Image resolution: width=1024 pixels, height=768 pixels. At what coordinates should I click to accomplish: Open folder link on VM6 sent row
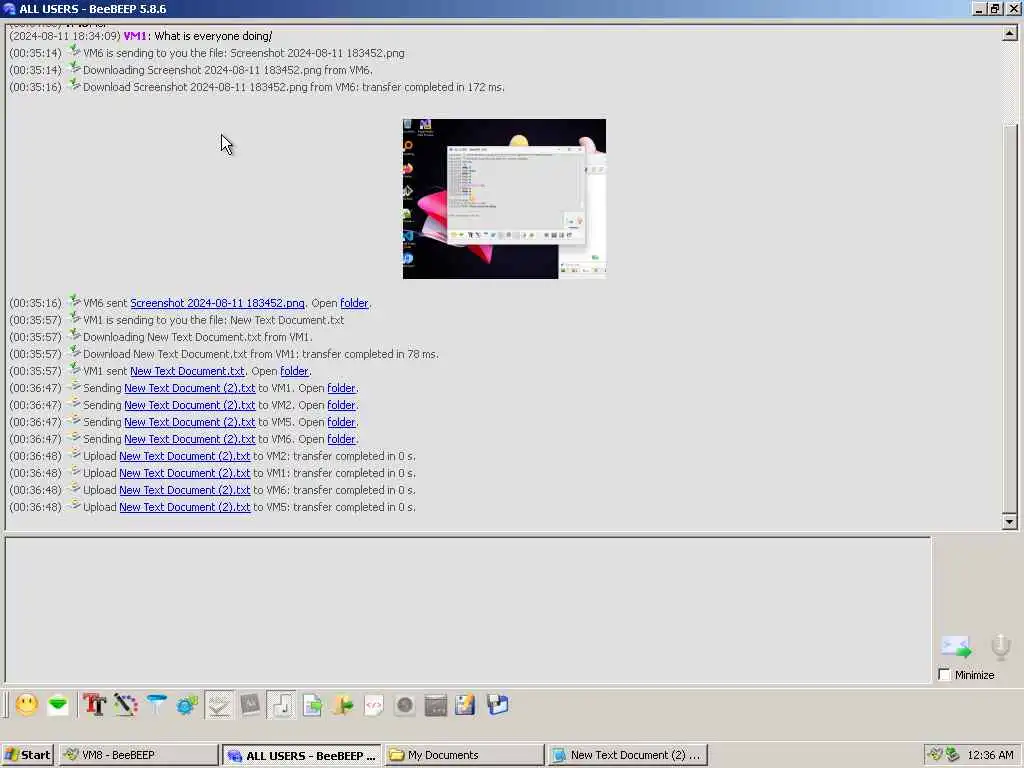pos(354,303)
